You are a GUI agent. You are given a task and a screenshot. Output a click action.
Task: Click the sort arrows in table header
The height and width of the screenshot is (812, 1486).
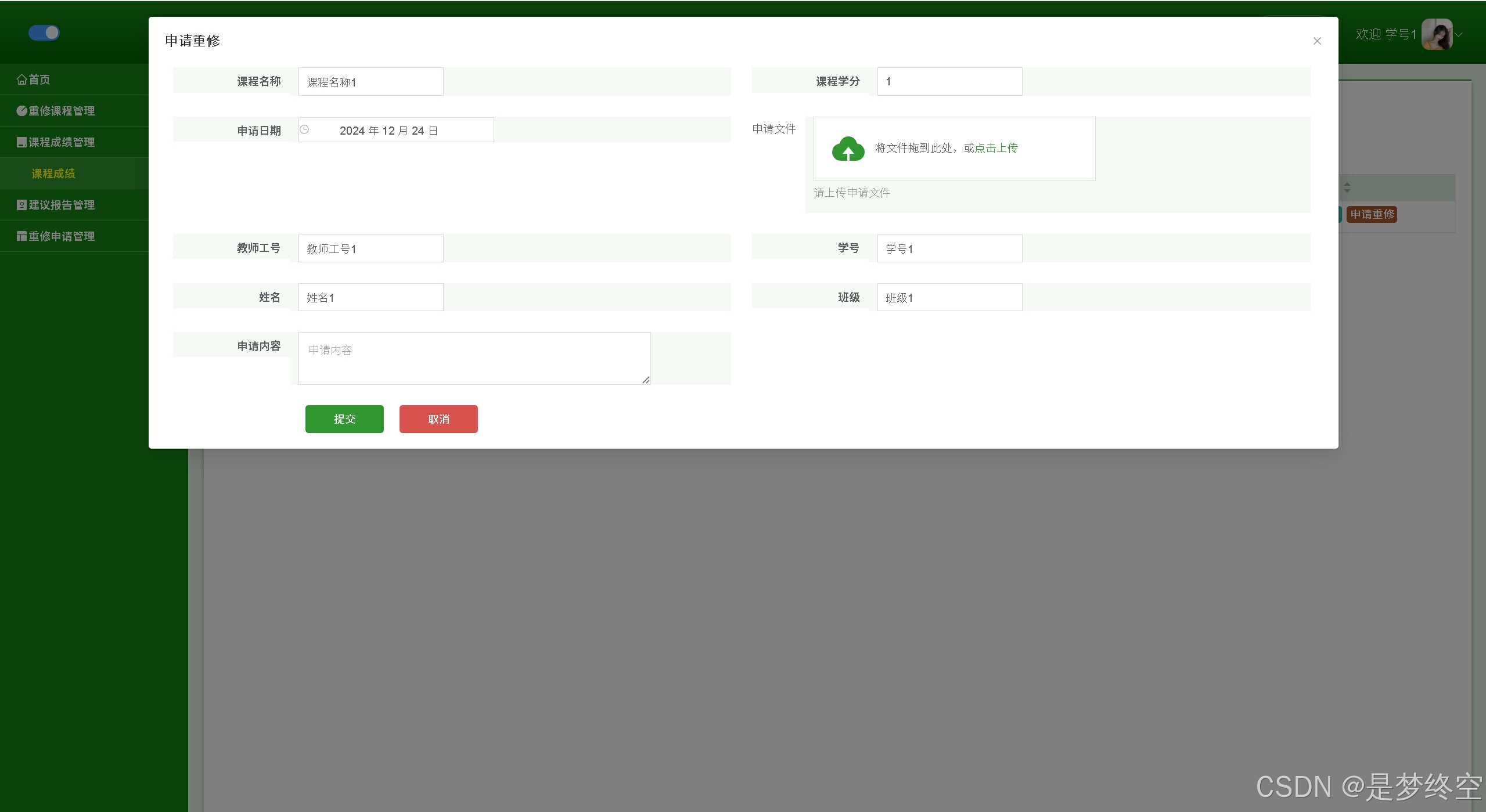(1347, 188)
